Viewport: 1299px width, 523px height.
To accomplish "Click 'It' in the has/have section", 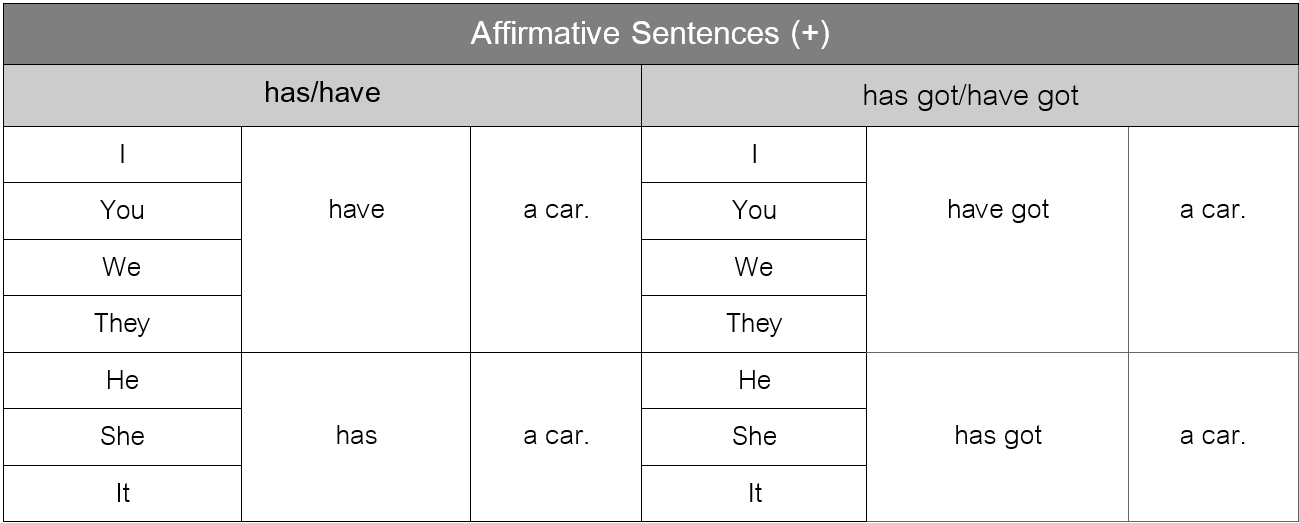I will [122, 493].
